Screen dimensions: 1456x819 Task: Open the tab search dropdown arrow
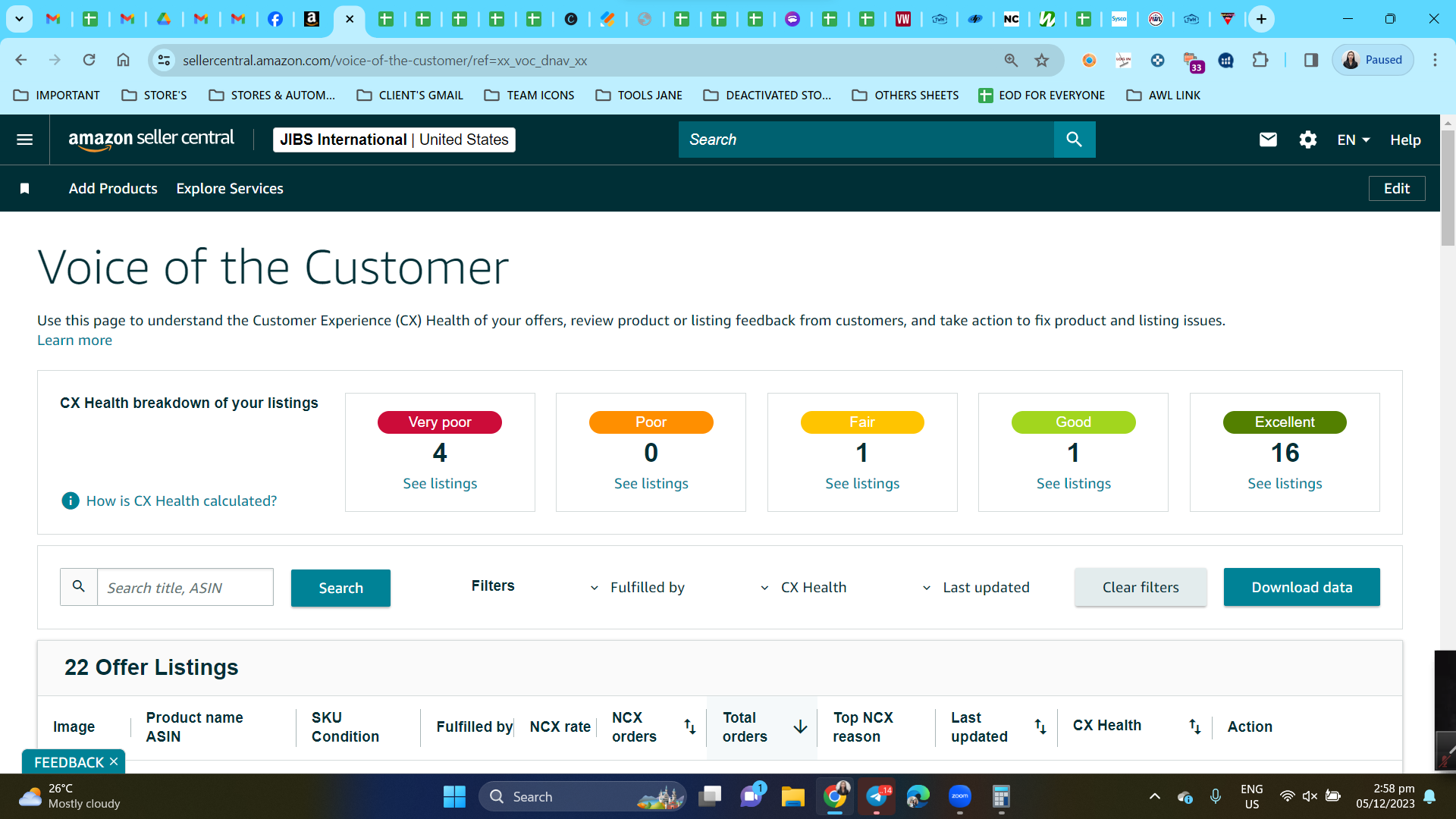point(19,19)
